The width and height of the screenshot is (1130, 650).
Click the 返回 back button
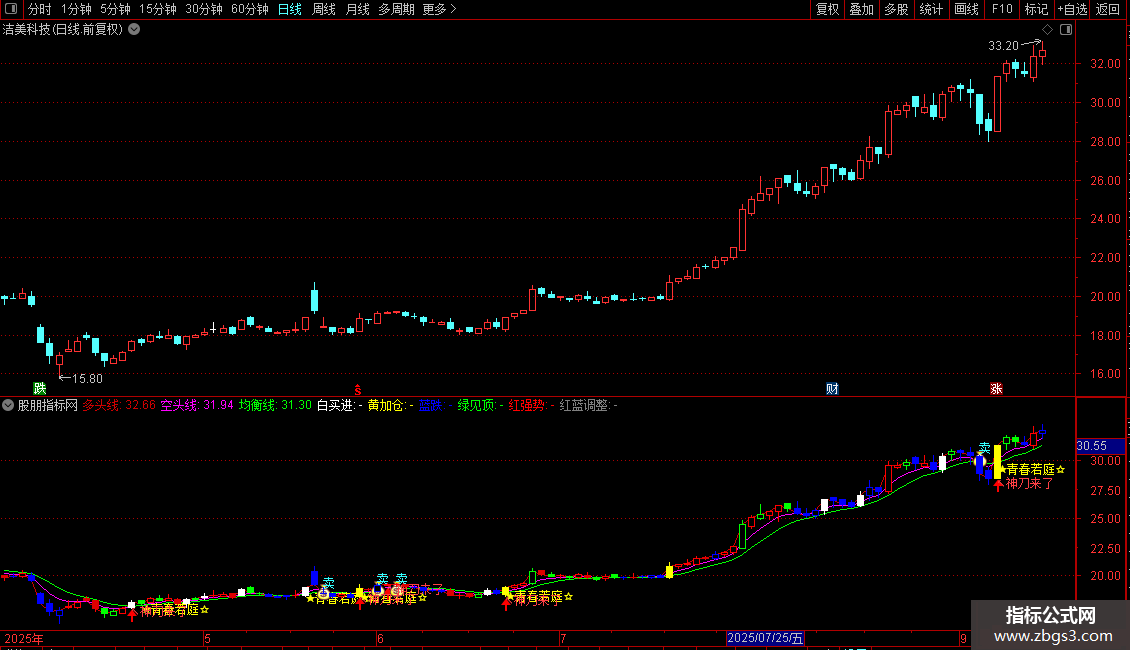coord(1108,9)
